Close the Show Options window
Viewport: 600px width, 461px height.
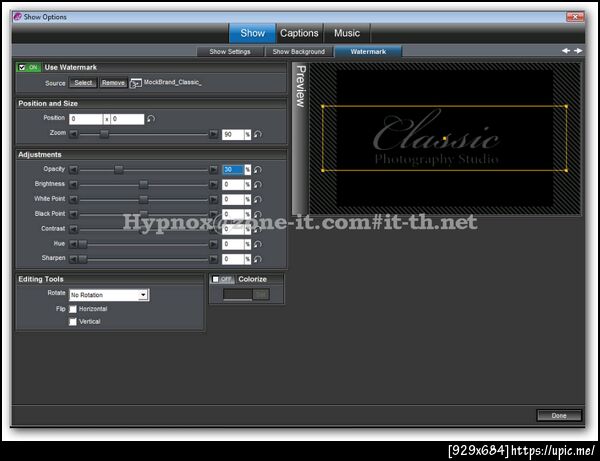(575, 16)
